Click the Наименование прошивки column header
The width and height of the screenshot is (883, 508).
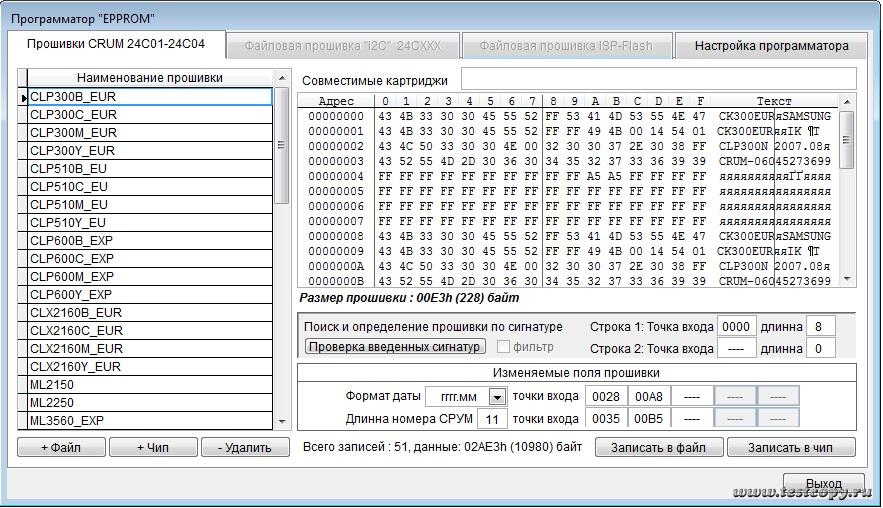coord(150,78)
